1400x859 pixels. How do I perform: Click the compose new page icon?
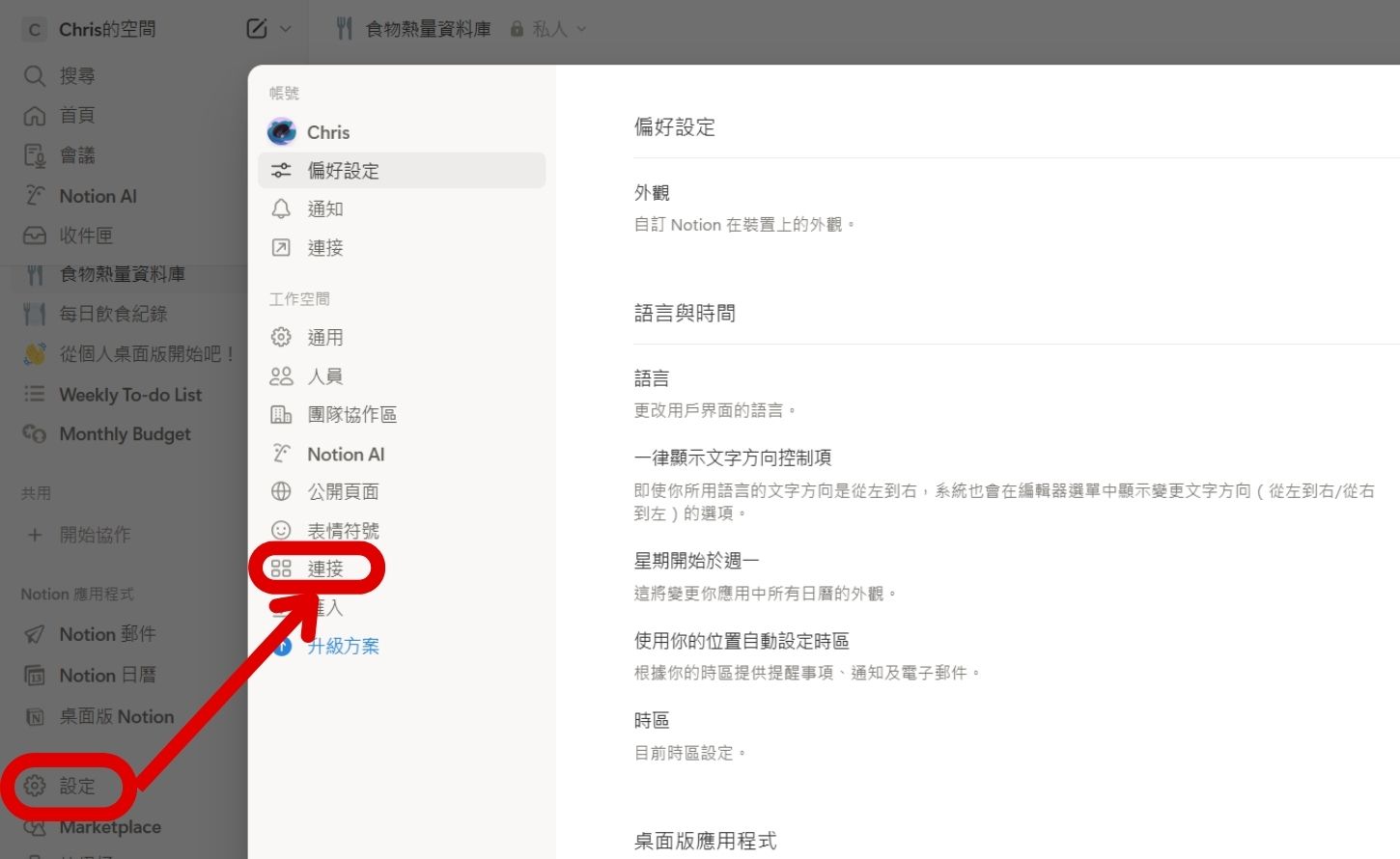(x=256, y=28)
